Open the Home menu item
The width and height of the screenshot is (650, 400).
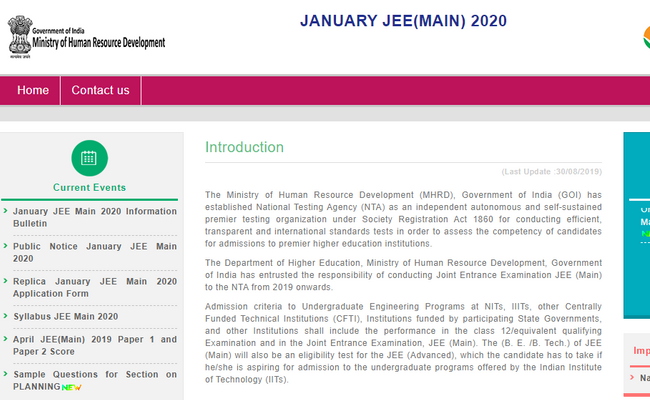coord(32,90)
